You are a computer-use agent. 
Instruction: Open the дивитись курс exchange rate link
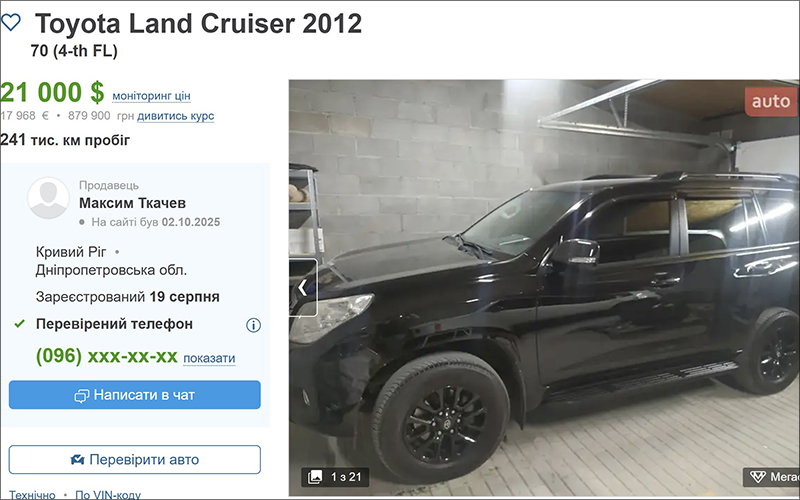point(176,116)
